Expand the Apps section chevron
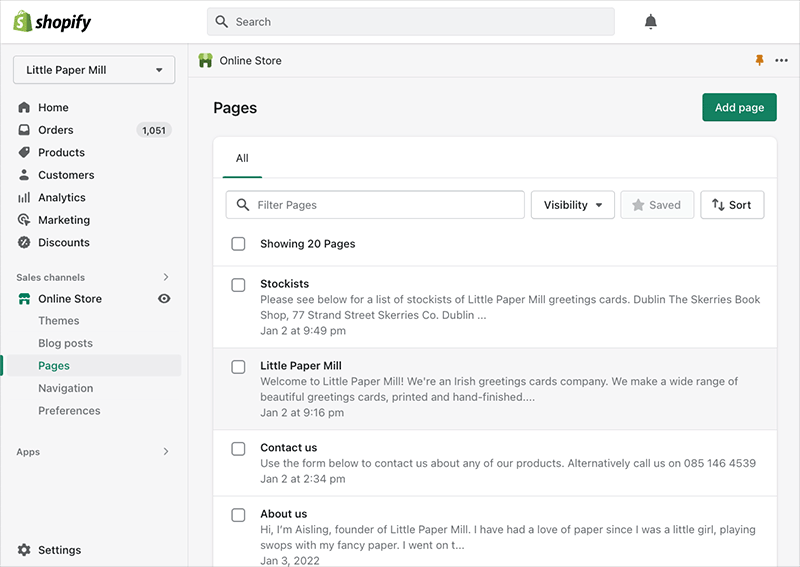 pyautogui.click(x=166, y=451)
